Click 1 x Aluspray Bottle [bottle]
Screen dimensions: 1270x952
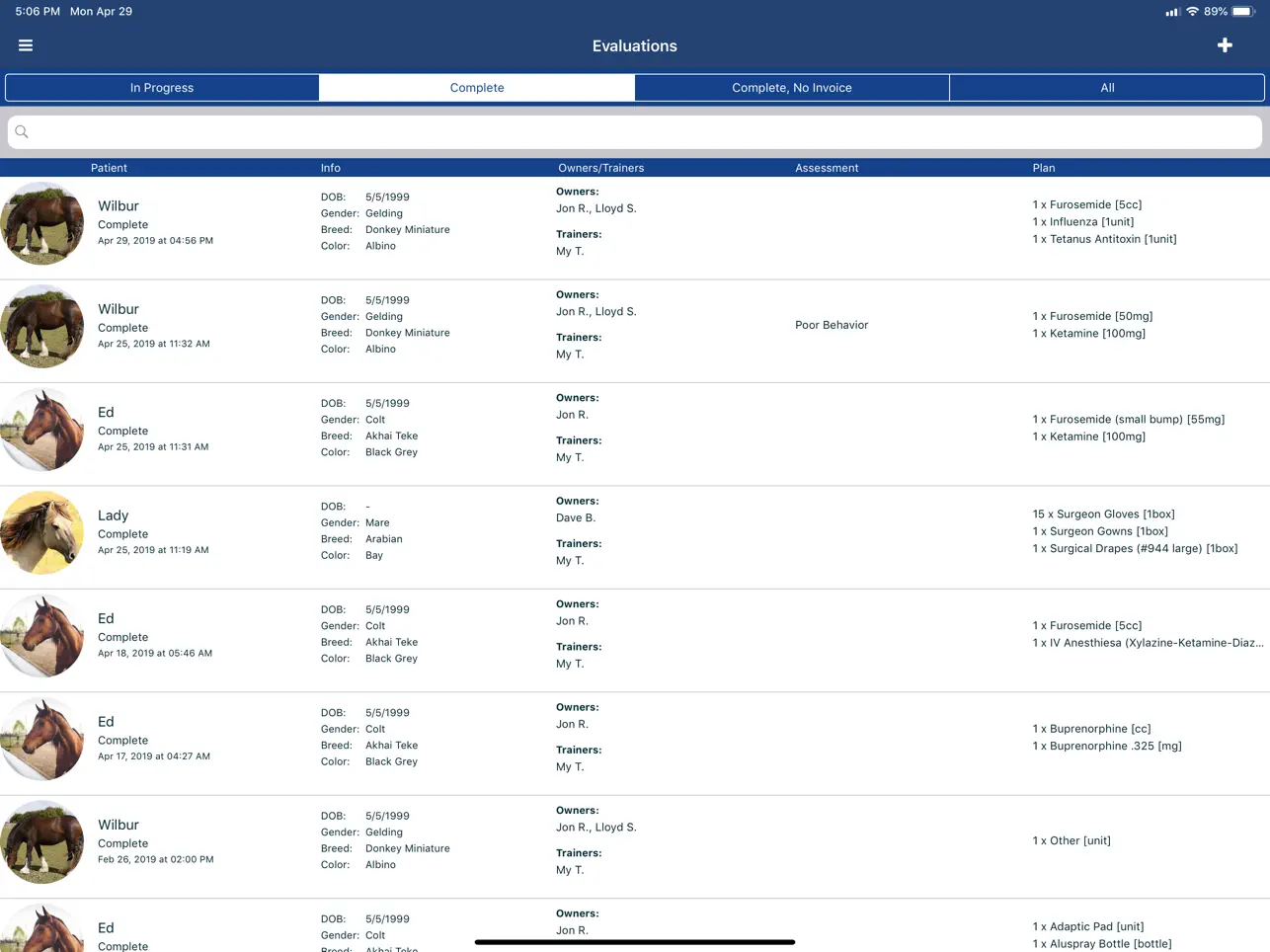point(1102,944)
